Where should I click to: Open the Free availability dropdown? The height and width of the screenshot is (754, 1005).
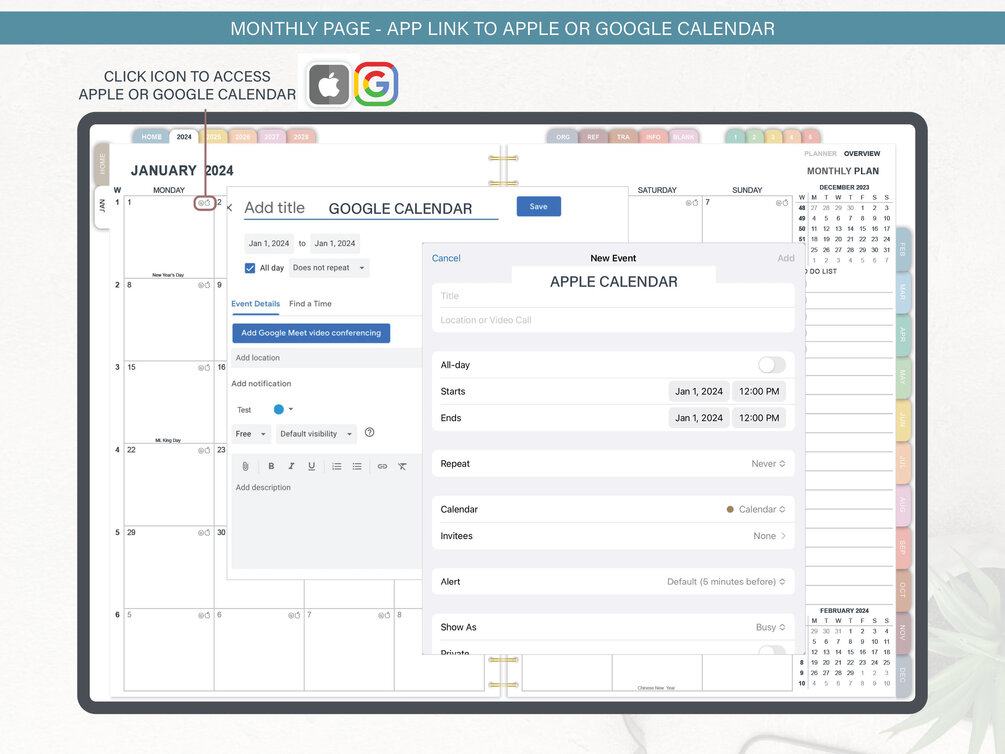tap(251, 434)
